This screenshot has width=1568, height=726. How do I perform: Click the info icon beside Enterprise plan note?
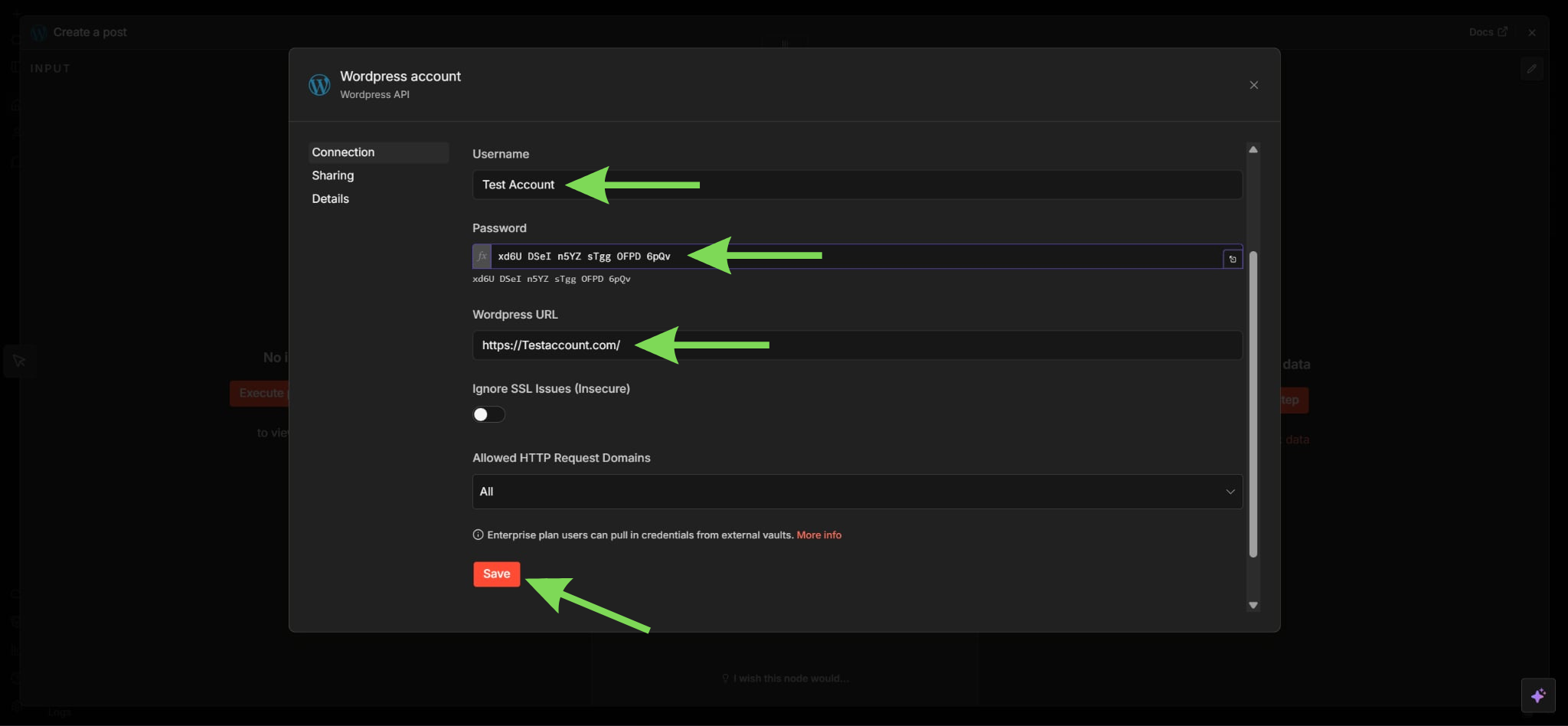[x=479, y=535]
